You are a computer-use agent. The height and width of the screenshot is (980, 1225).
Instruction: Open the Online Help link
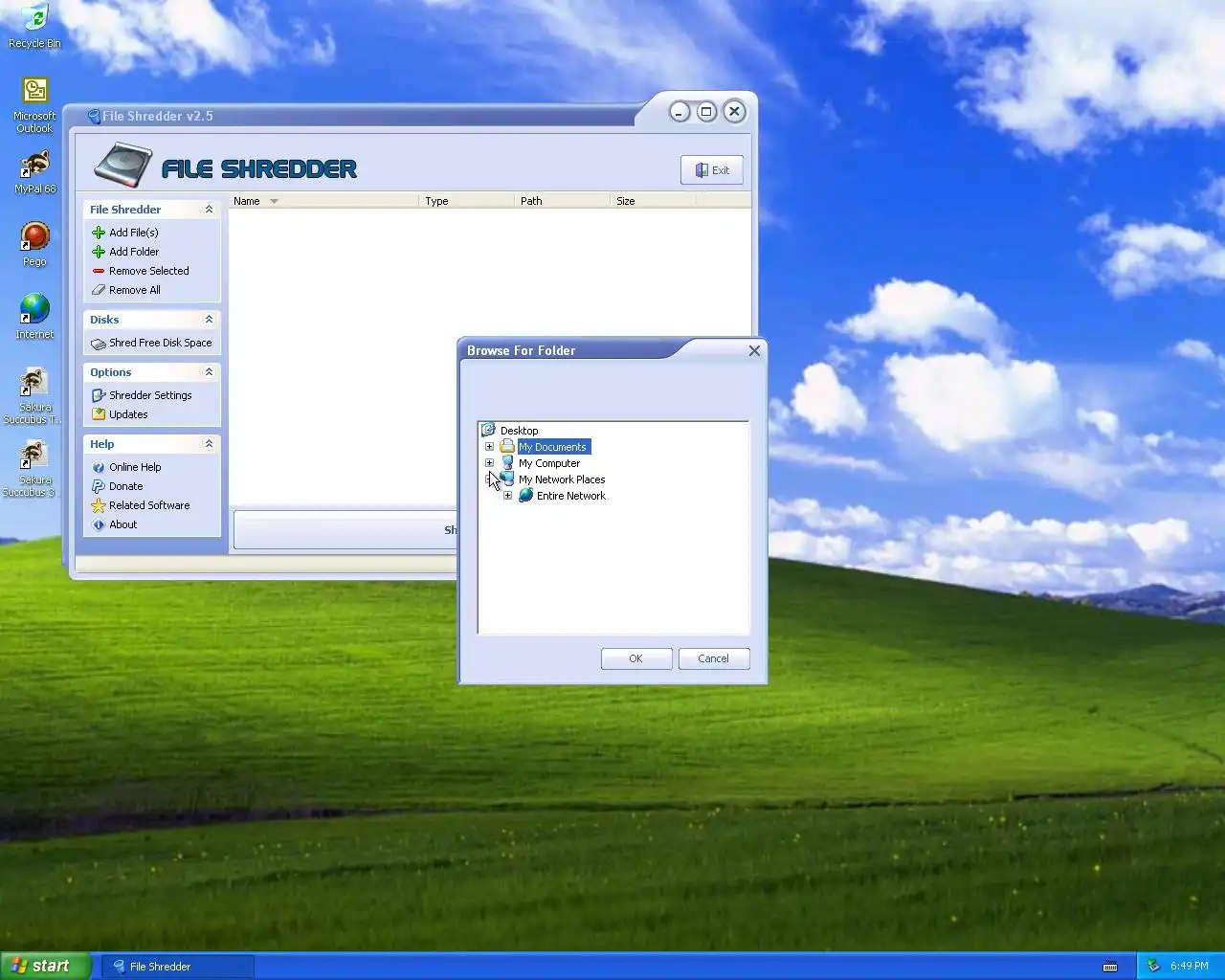[135, 467]
